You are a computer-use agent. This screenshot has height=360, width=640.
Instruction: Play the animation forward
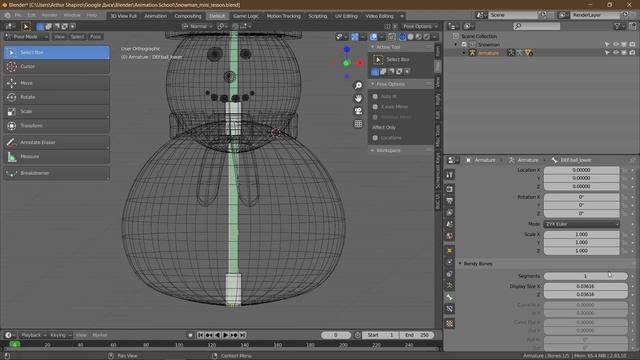coord(225,335)
